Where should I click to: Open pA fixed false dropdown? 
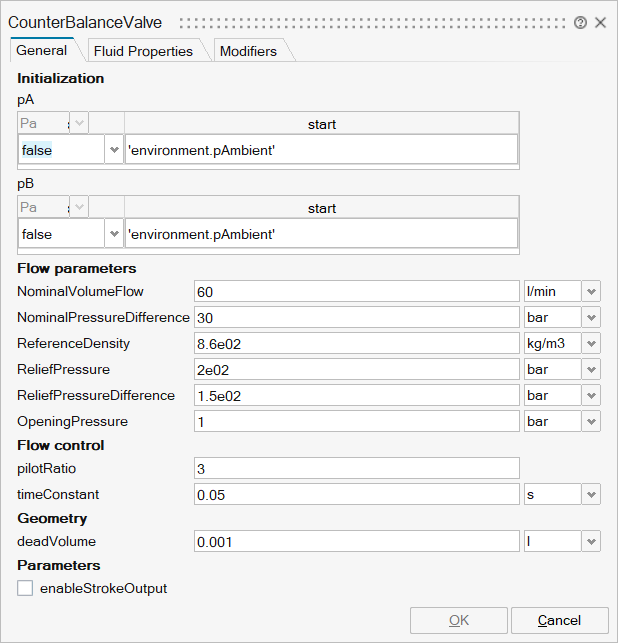point(114,150)
